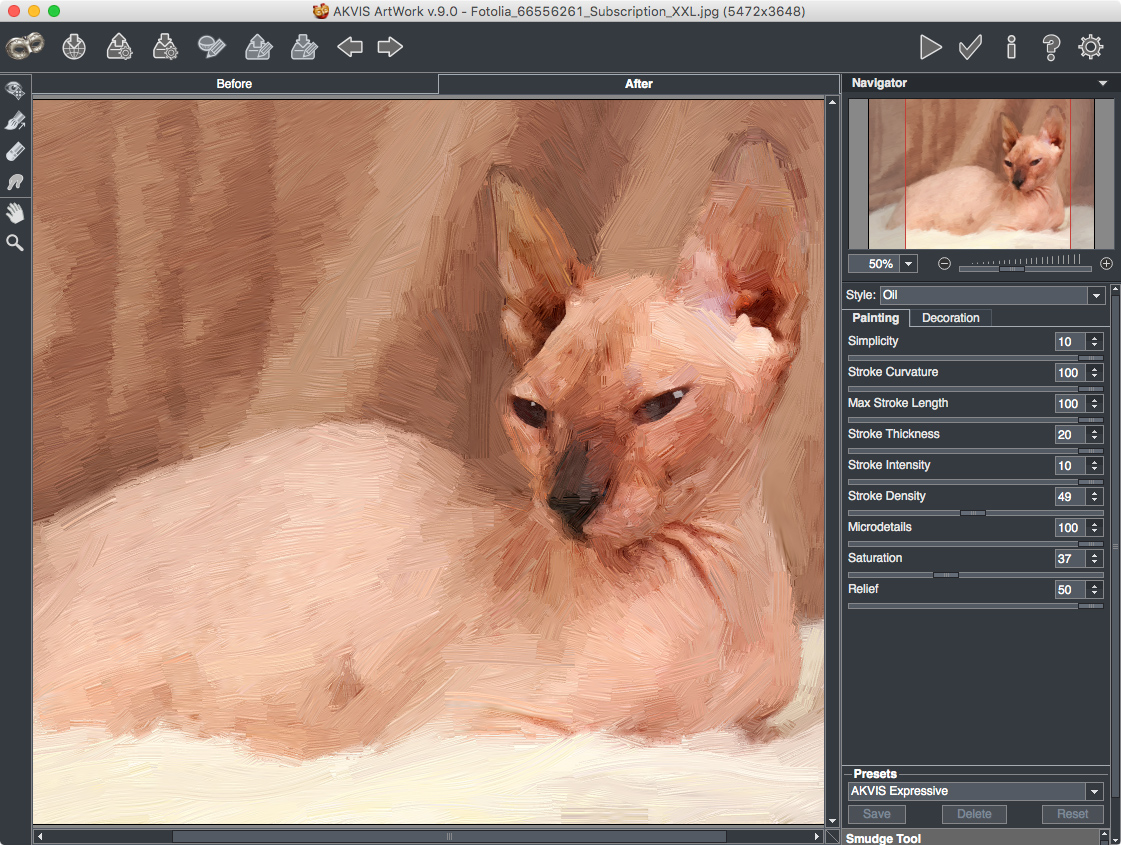Open Help question mark icon
Screen dimensions: 1121x845
(x=1050, y=47)
